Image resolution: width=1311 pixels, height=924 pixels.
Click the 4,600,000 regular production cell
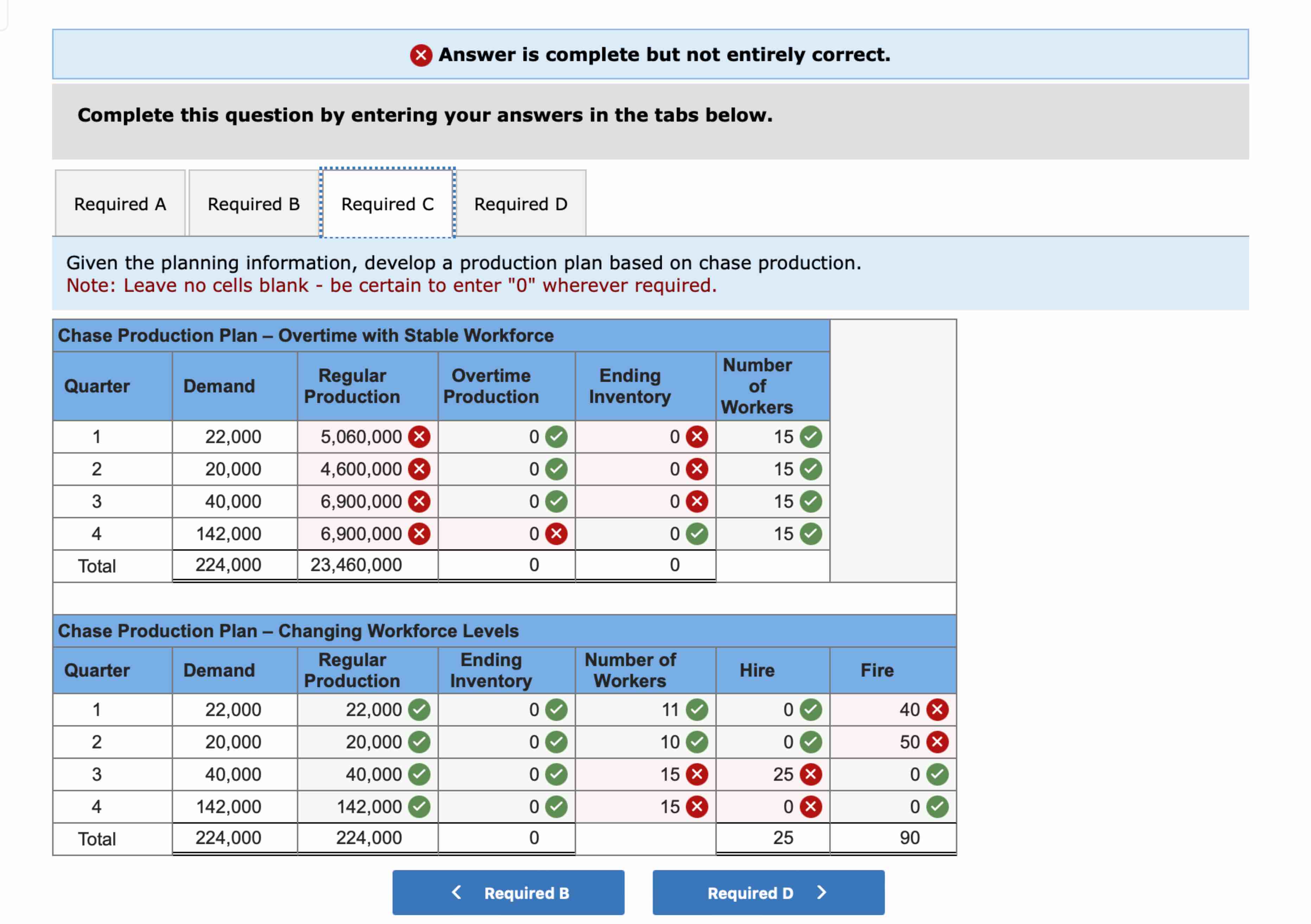pos(360,470)
